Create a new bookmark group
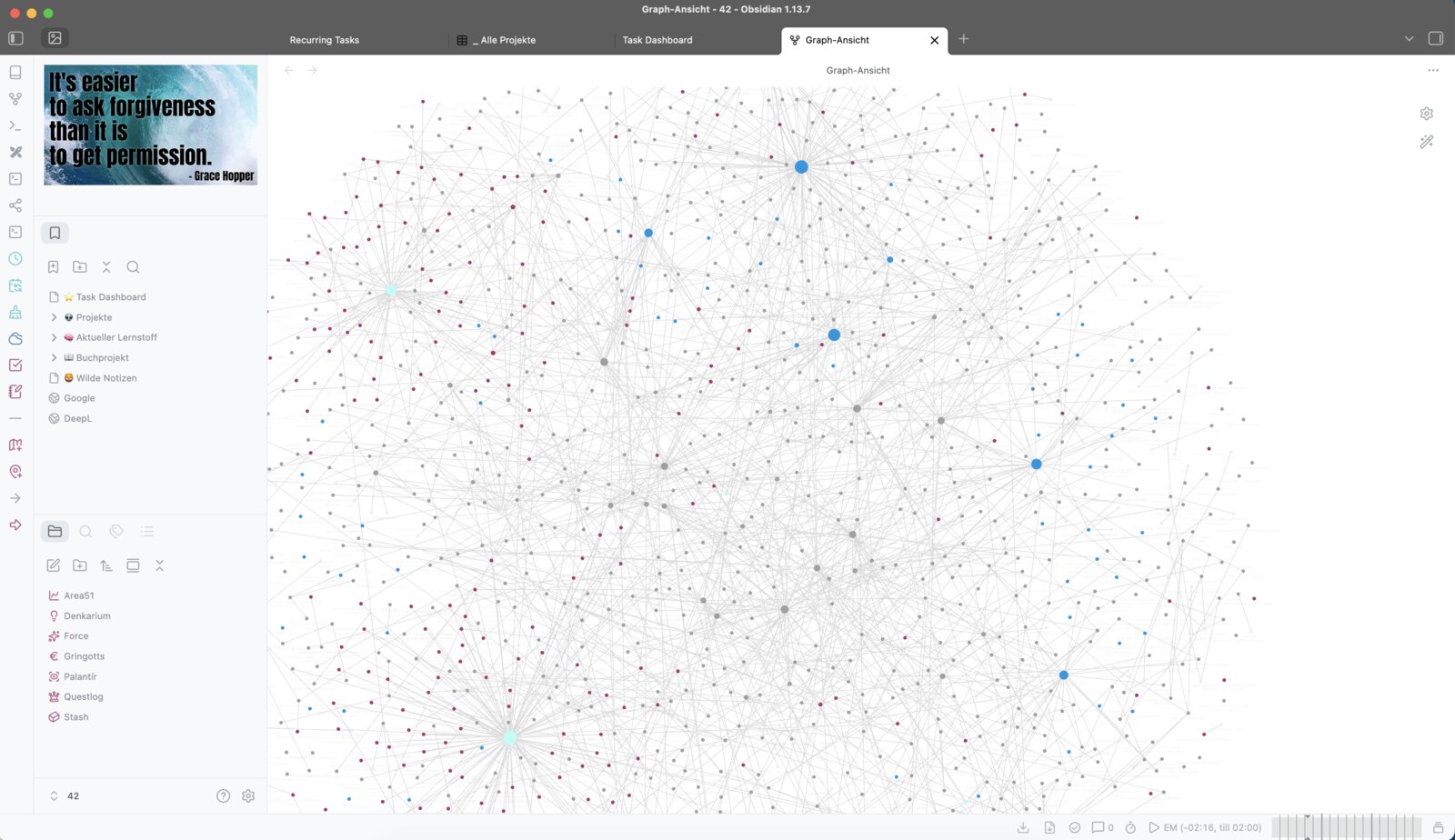 click(x=80, y=266)
